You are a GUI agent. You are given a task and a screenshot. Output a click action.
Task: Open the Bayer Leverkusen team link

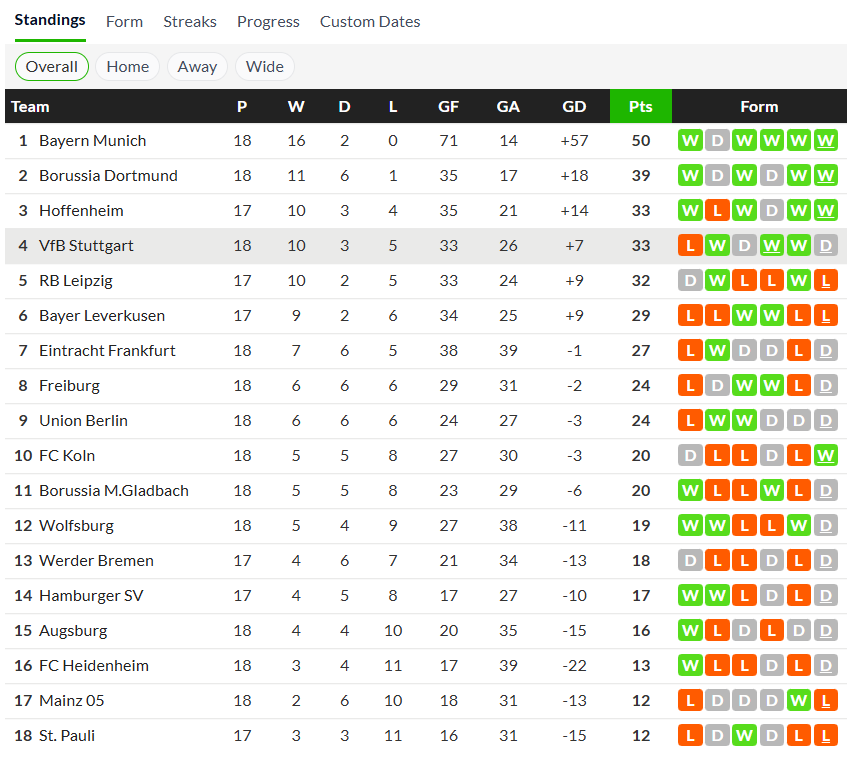click(x=102, y=316)
